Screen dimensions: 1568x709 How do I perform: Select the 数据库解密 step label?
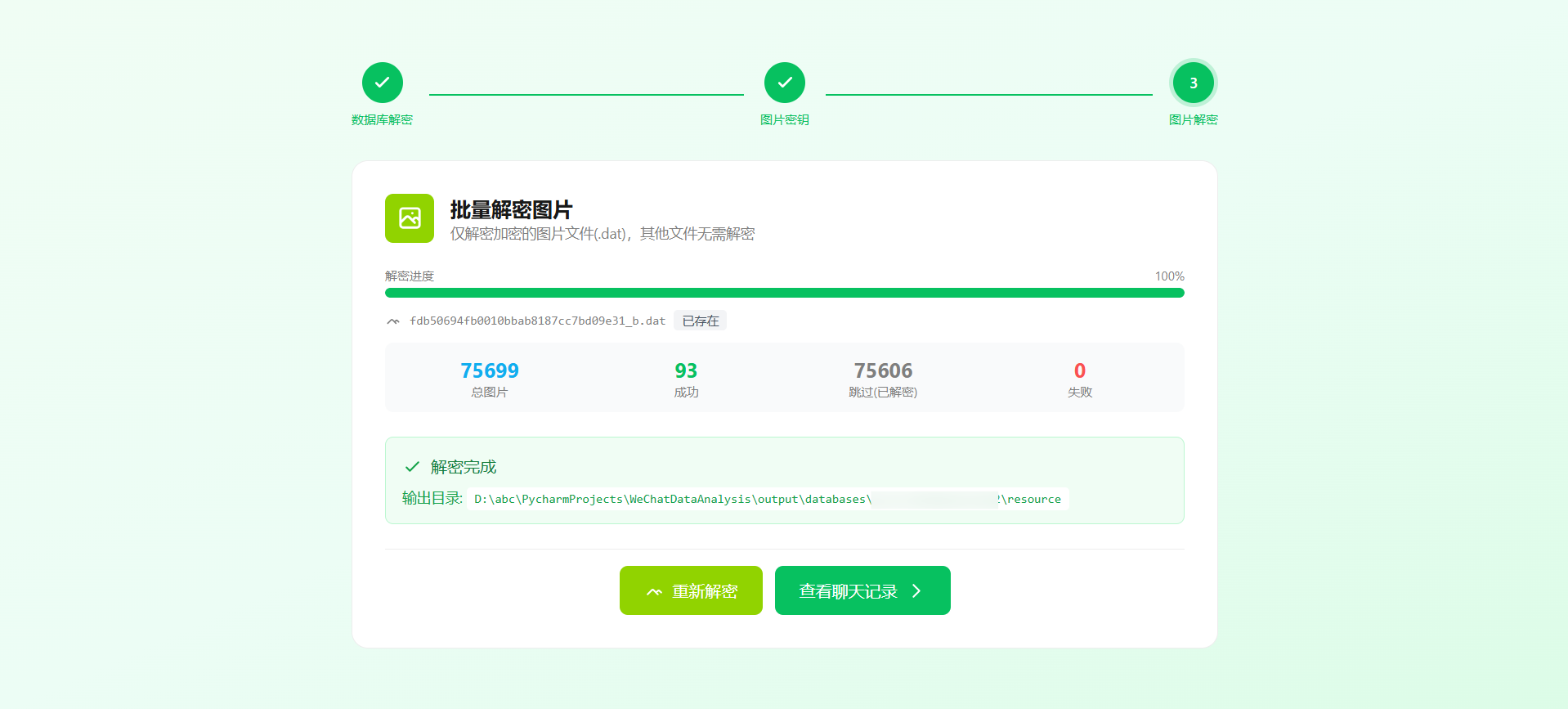point(382,120)
